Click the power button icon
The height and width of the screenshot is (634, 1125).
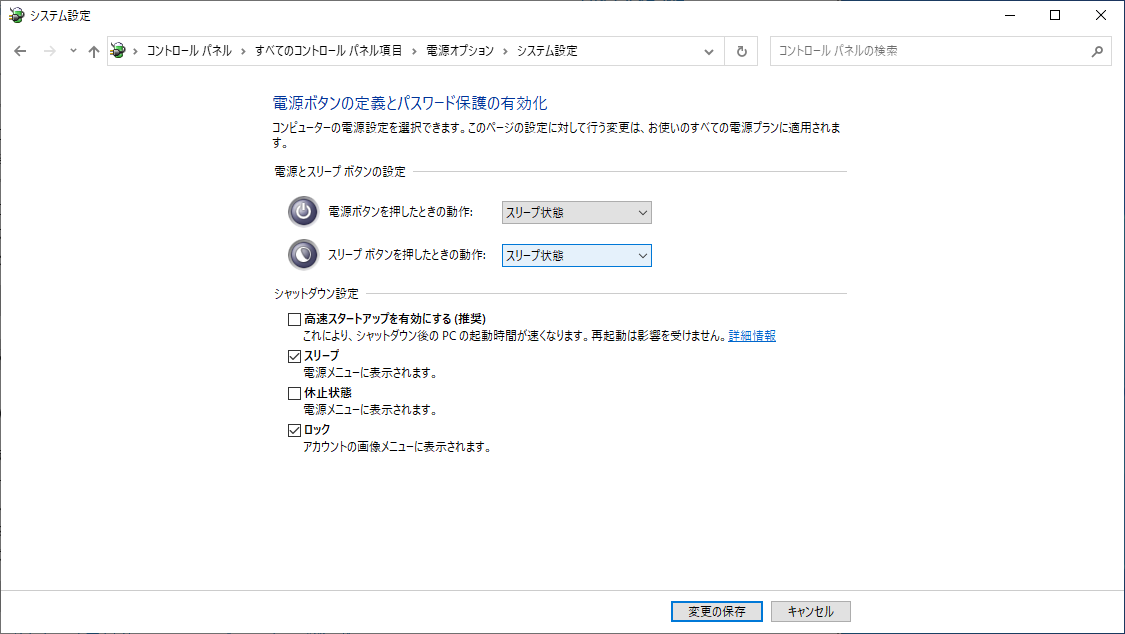point(303,212)
